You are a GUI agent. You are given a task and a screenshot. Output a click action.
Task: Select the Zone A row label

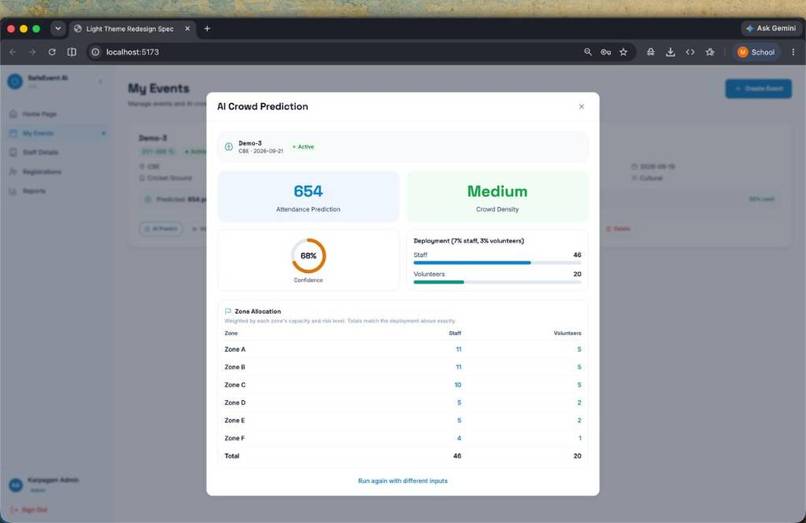coord(235,349)
